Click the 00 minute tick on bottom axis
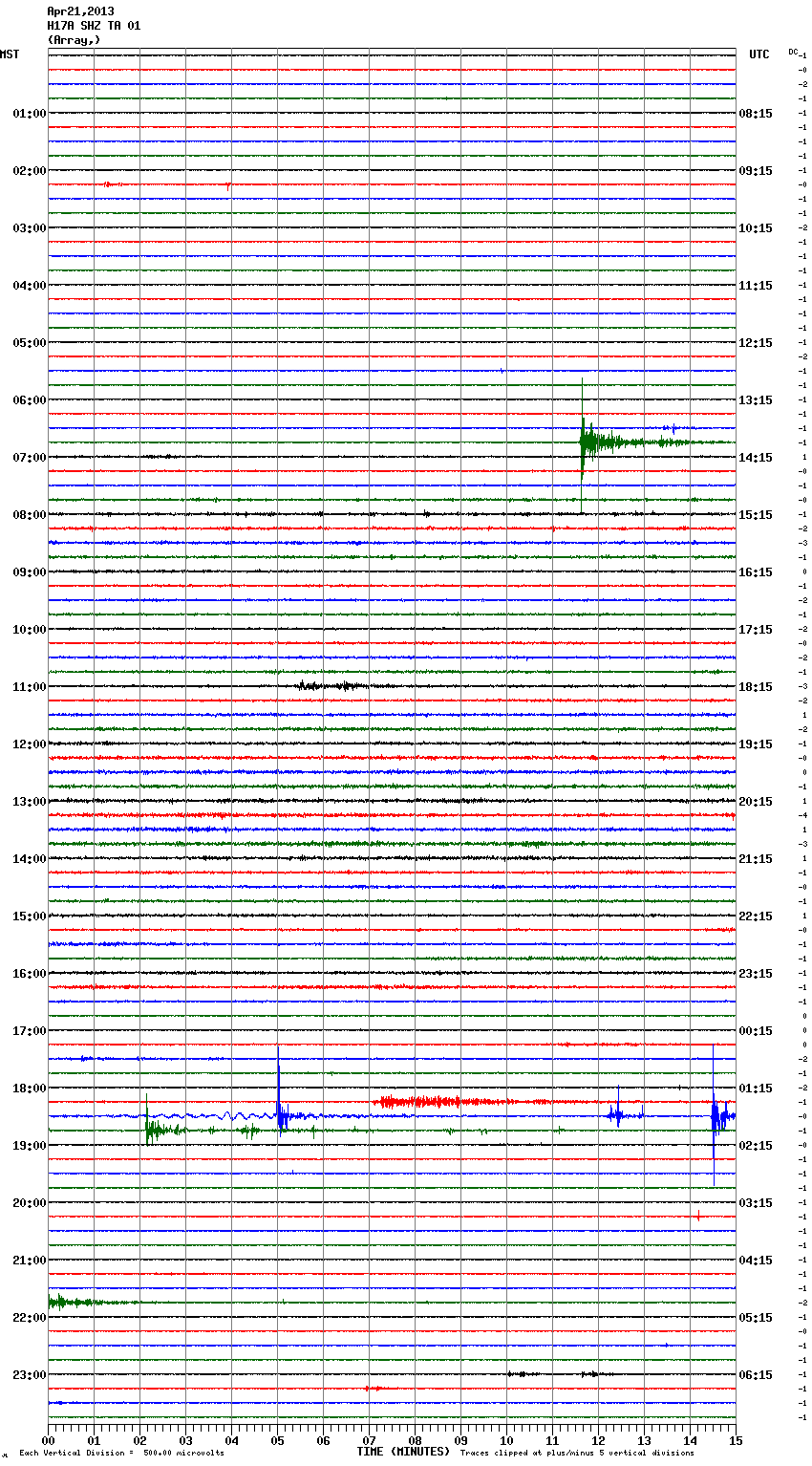The image size is (812, 1466). coord(48,1440)
